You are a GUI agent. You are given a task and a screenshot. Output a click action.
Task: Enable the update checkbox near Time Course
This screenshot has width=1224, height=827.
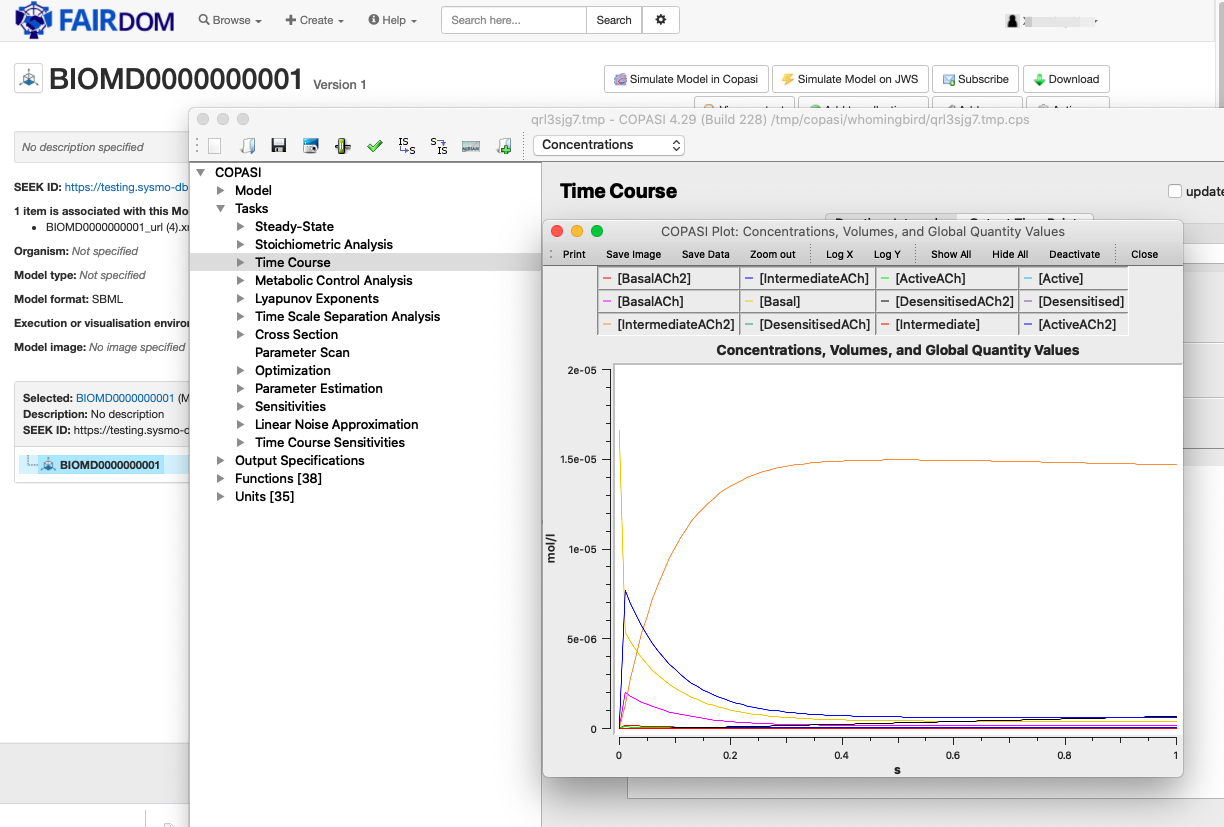point(1175,191)
